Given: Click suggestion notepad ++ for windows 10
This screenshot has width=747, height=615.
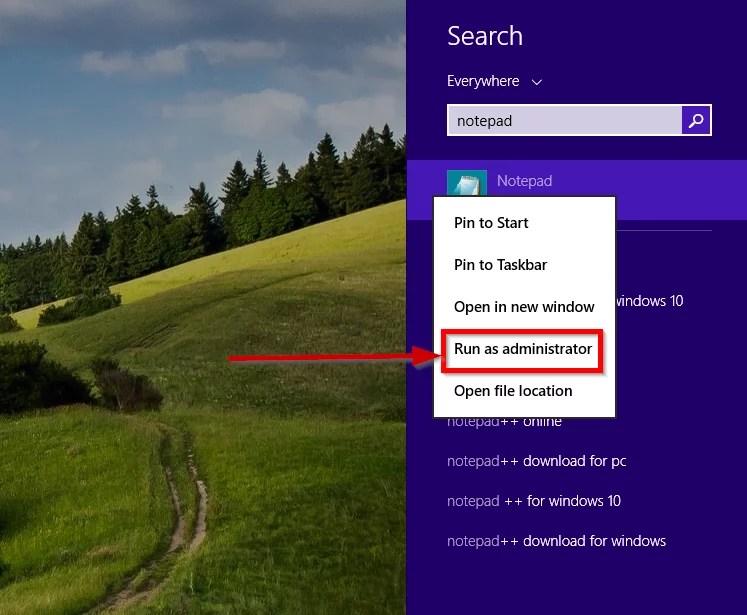Looking at the screenshot, I should [534, 501].
